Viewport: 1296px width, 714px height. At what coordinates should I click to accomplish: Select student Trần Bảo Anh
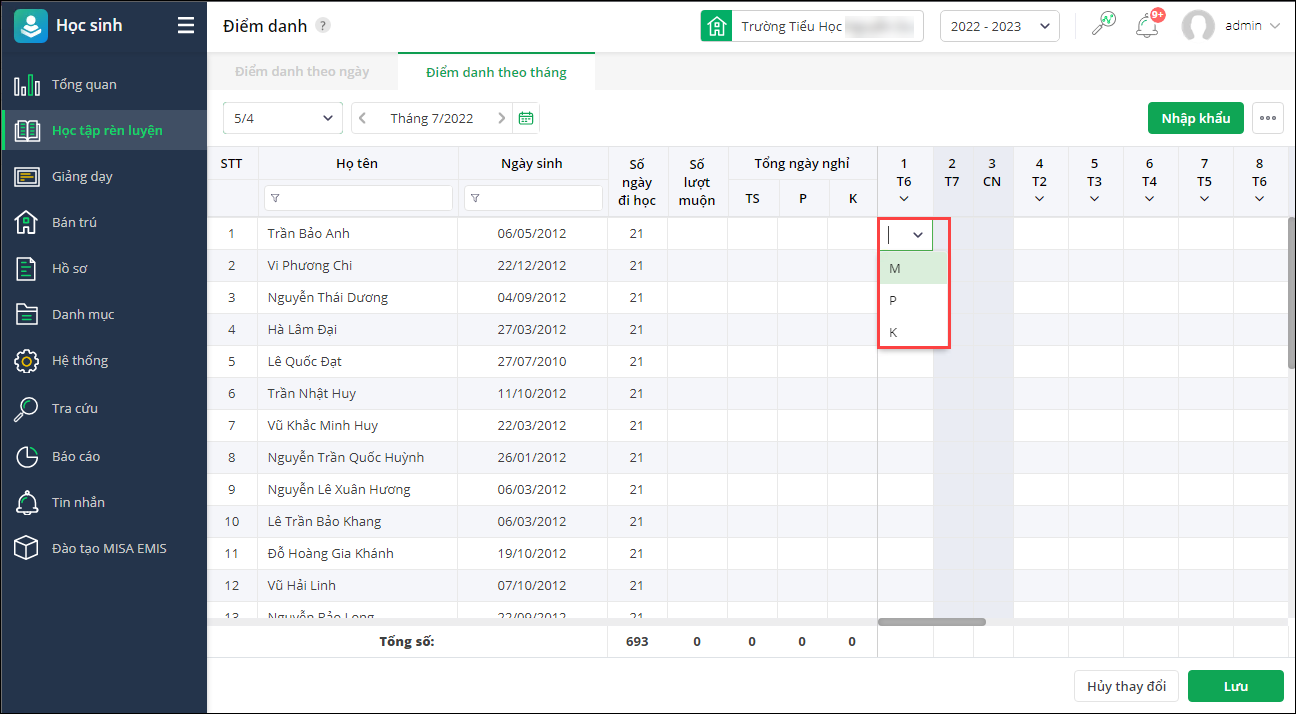(308, 233)
